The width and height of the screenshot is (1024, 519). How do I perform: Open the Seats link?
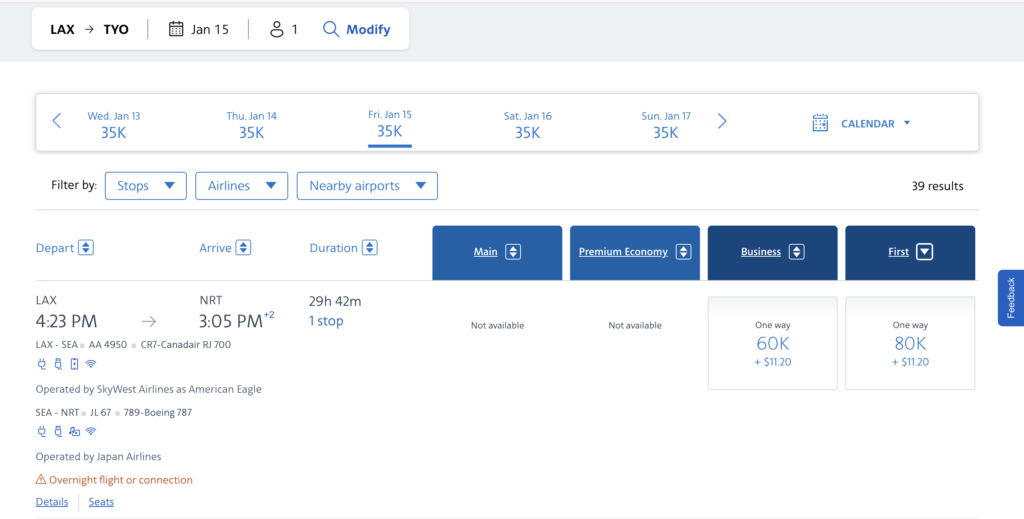click(x=101, y=502)
